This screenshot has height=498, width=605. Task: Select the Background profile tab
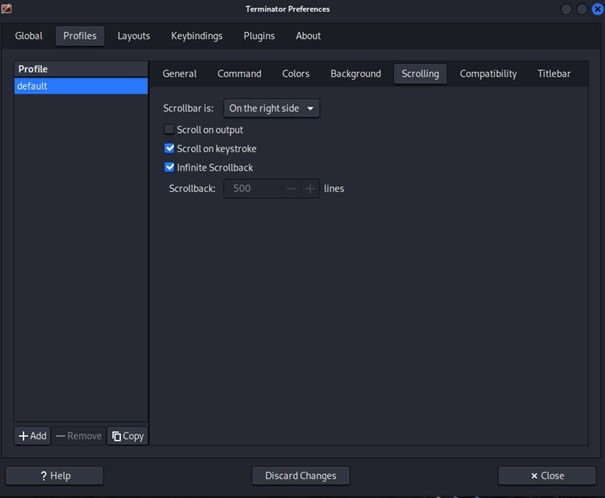click(355, 74)
